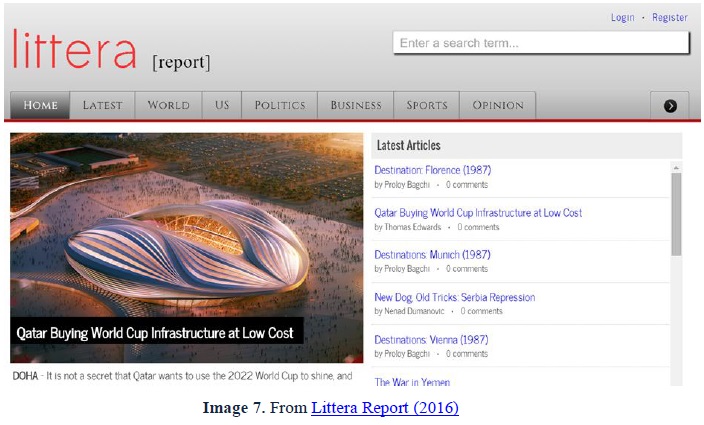Open 'New Dog, Old Tricks: Serbia Repression'

(454, 297)
